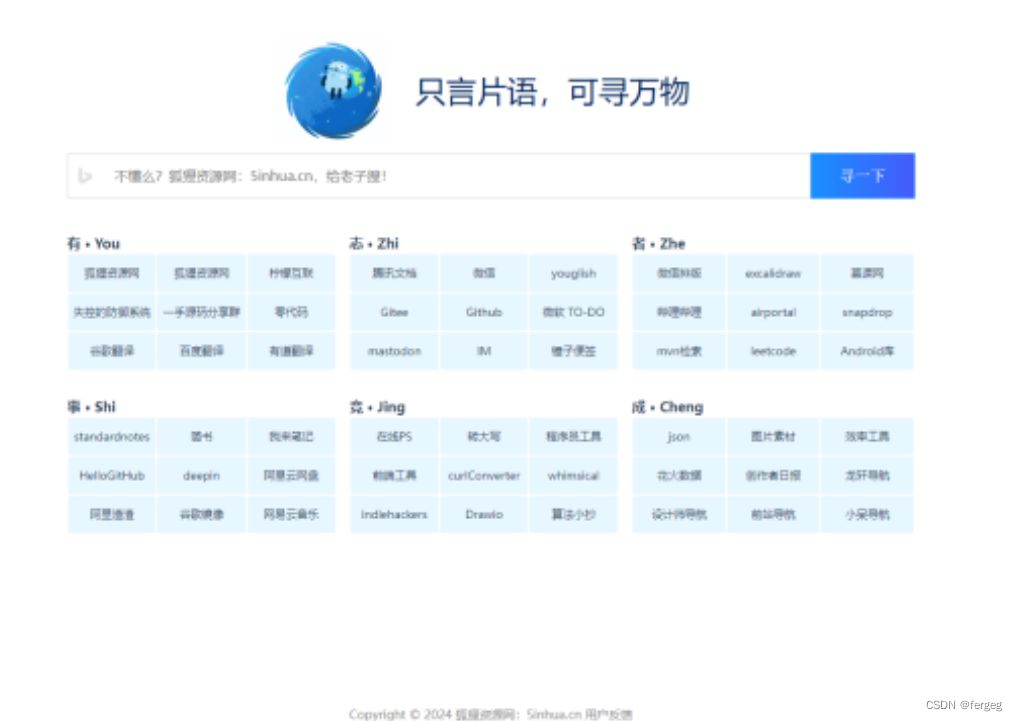
Task: Click the 寻一下 search button
Action: coord(862,175)
